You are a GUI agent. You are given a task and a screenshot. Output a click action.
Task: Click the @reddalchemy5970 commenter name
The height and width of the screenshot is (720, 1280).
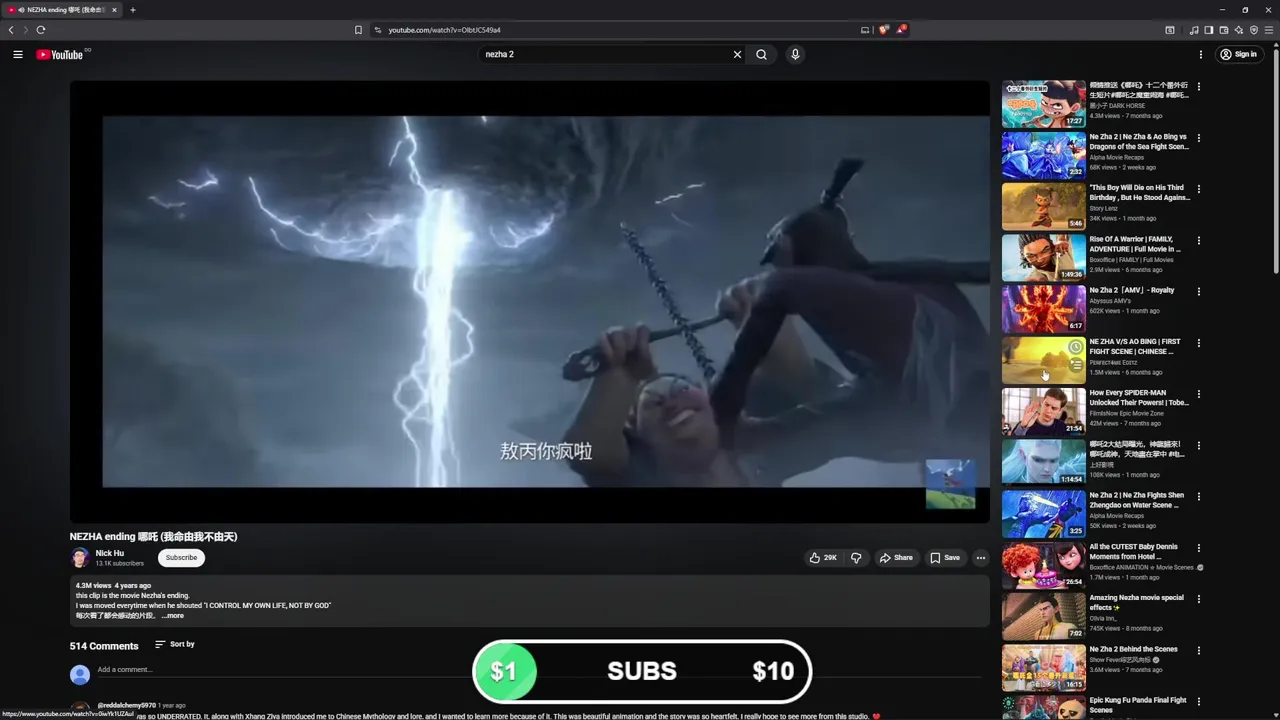point(126,705)
